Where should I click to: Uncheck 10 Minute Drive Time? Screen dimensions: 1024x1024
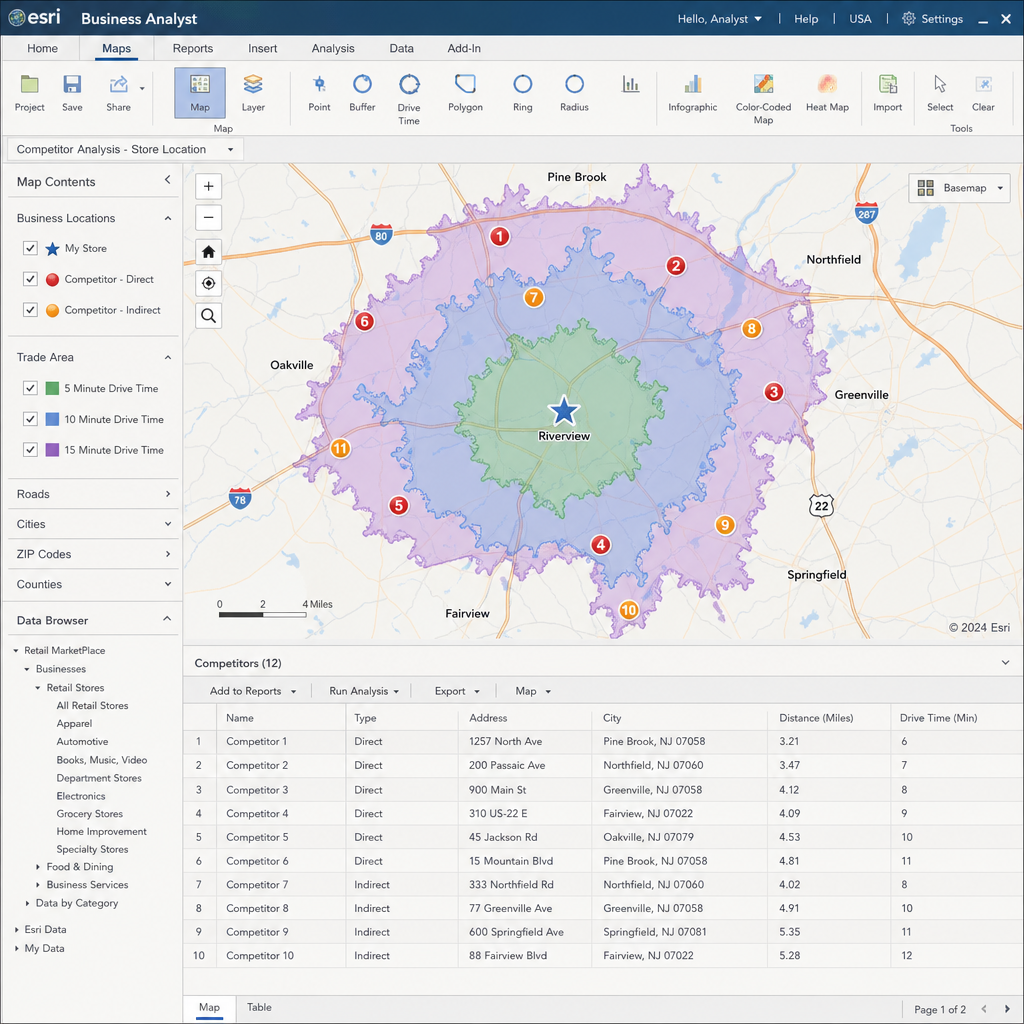point(30,419)
